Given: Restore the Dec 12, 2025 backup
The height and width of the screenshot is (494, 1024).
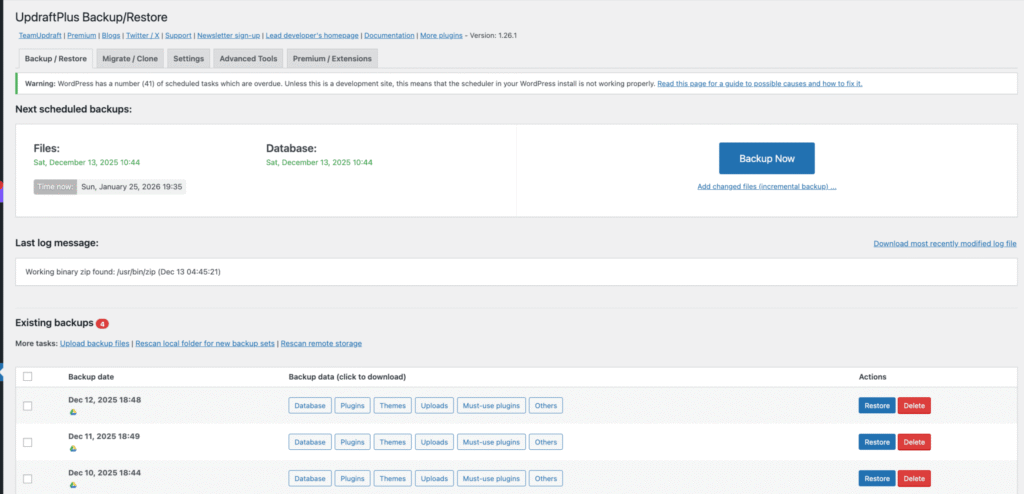Looking at the screenshot, I should [876, 406].
